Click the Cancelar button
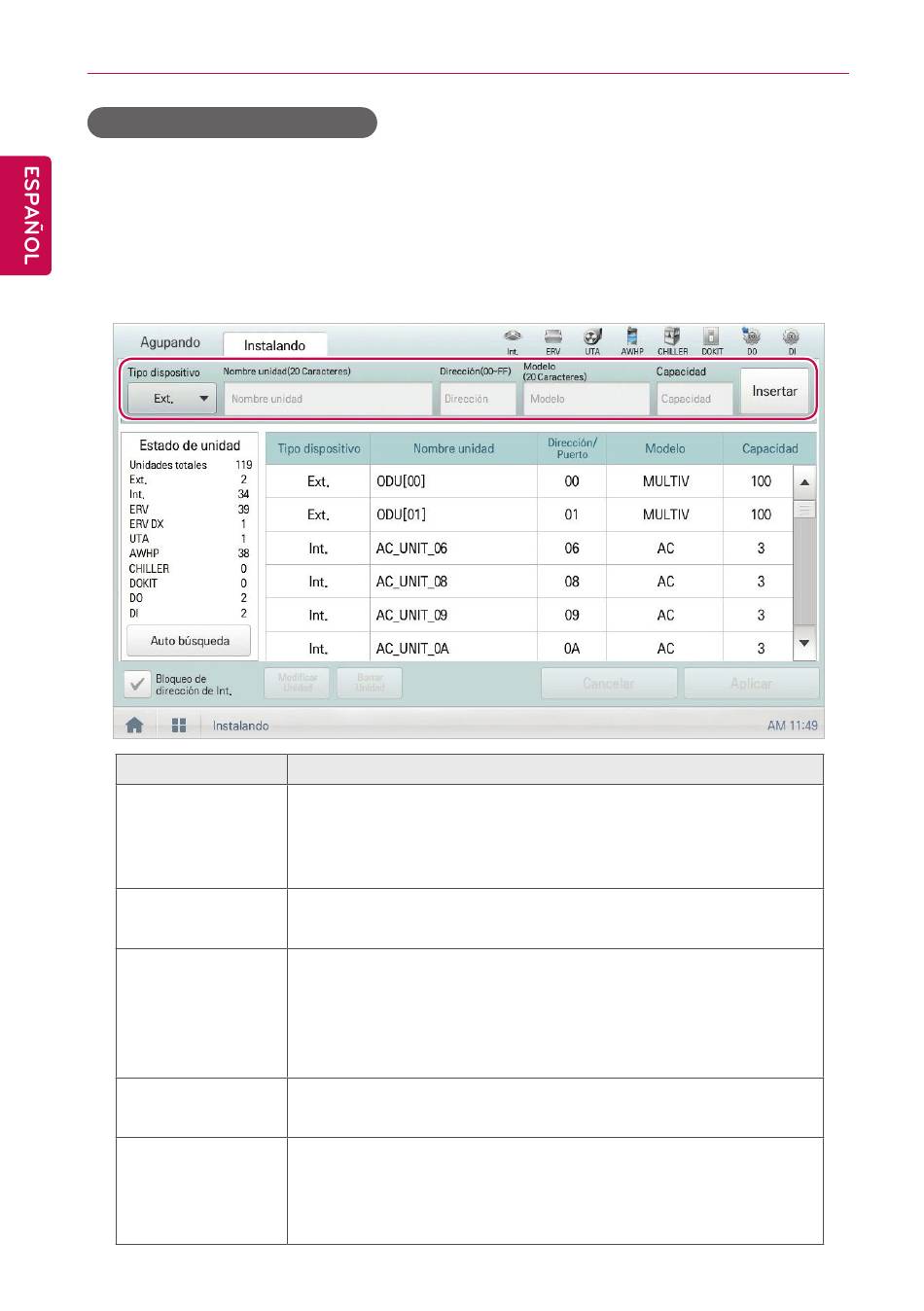Image resolution: width=924 pixels, height=1311 pixels. 609,684
